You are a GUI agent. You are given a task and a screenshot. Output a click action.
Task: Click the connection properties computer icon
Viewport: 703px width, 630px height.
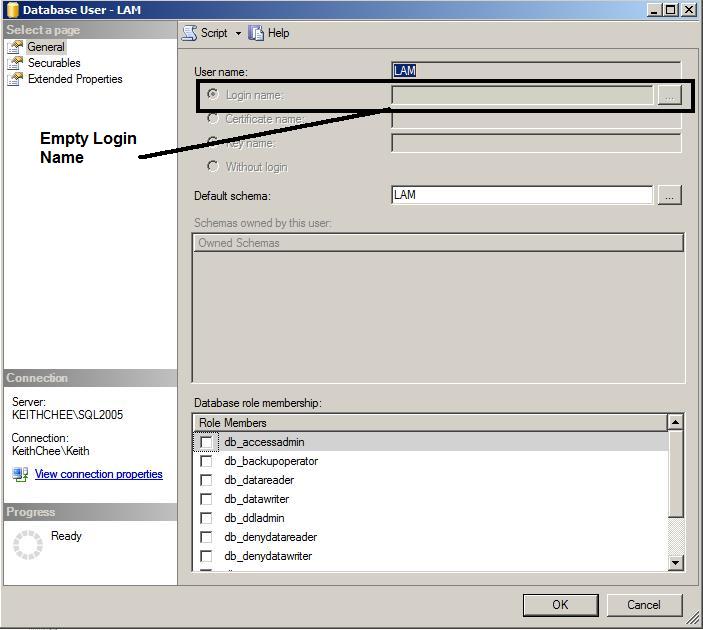click(20, 474)
